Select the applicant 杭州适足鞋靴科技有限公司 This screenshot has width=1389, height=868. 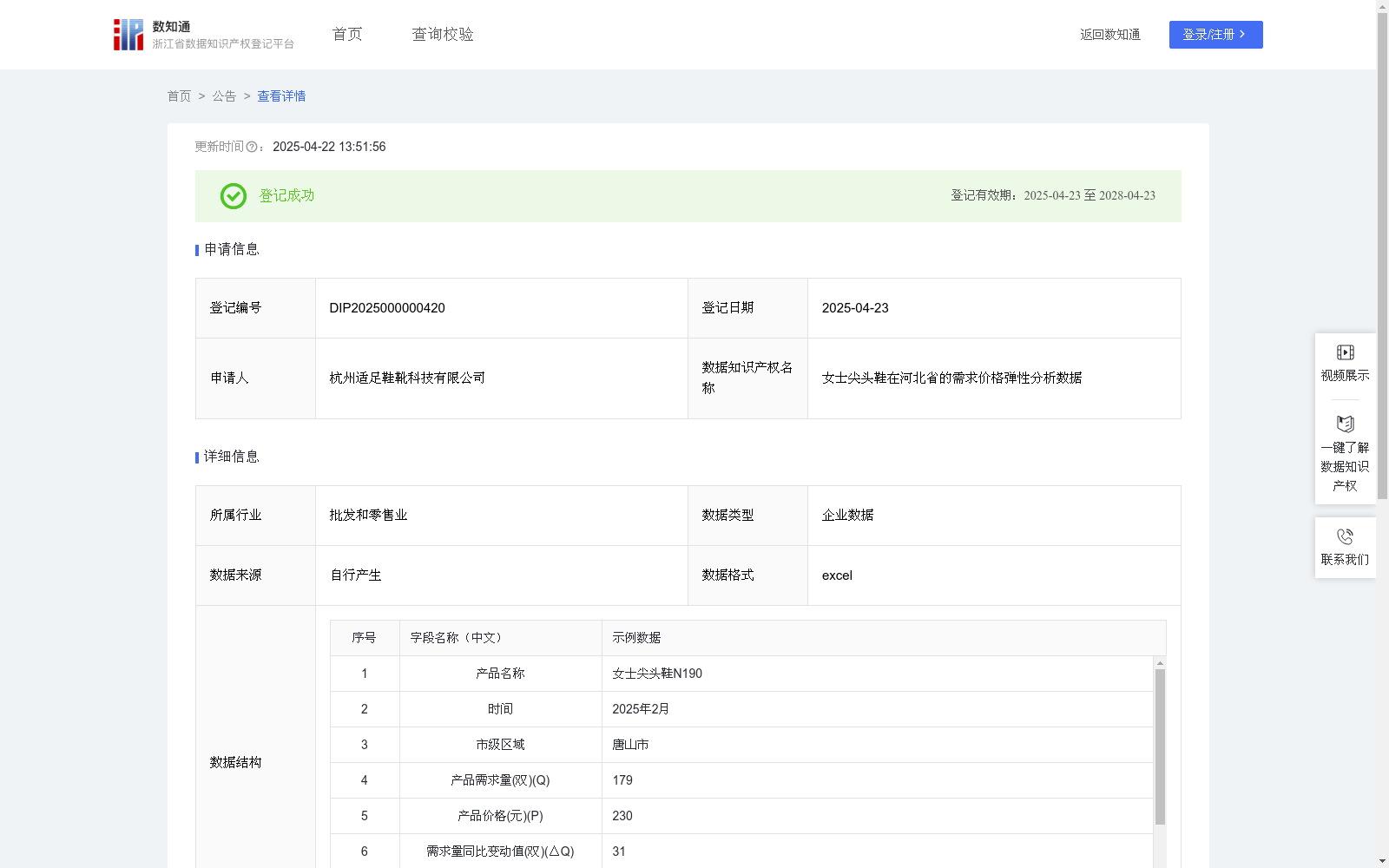(407, 378)
